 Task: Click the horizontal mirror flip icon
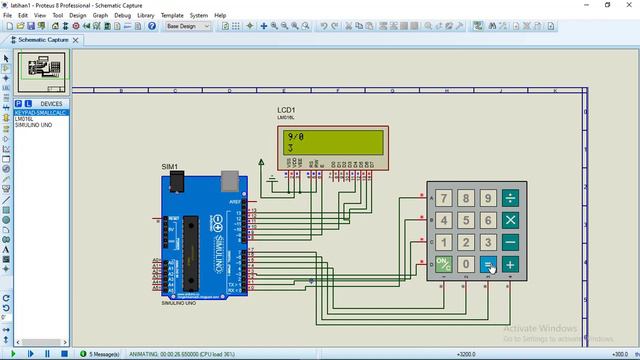point(6,329)
